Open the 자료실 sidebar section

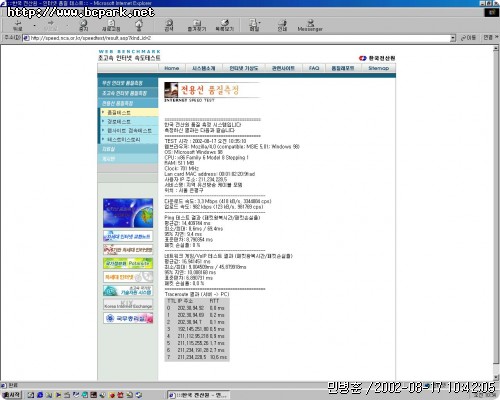[128, 149]
